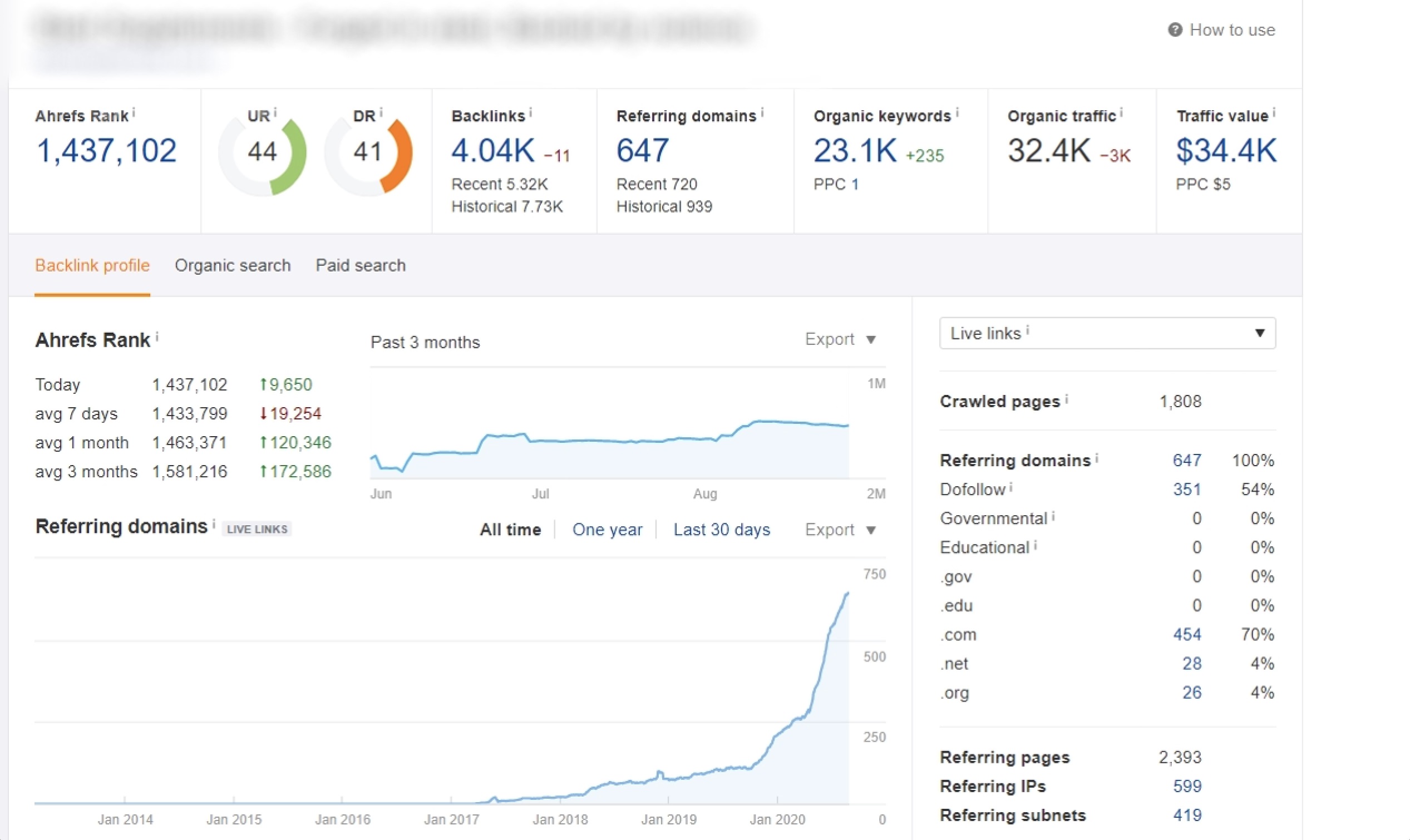Screen dimensions: 1410x840
Task: Click the 23.1K organic keywords value
Action: point(855,151)
